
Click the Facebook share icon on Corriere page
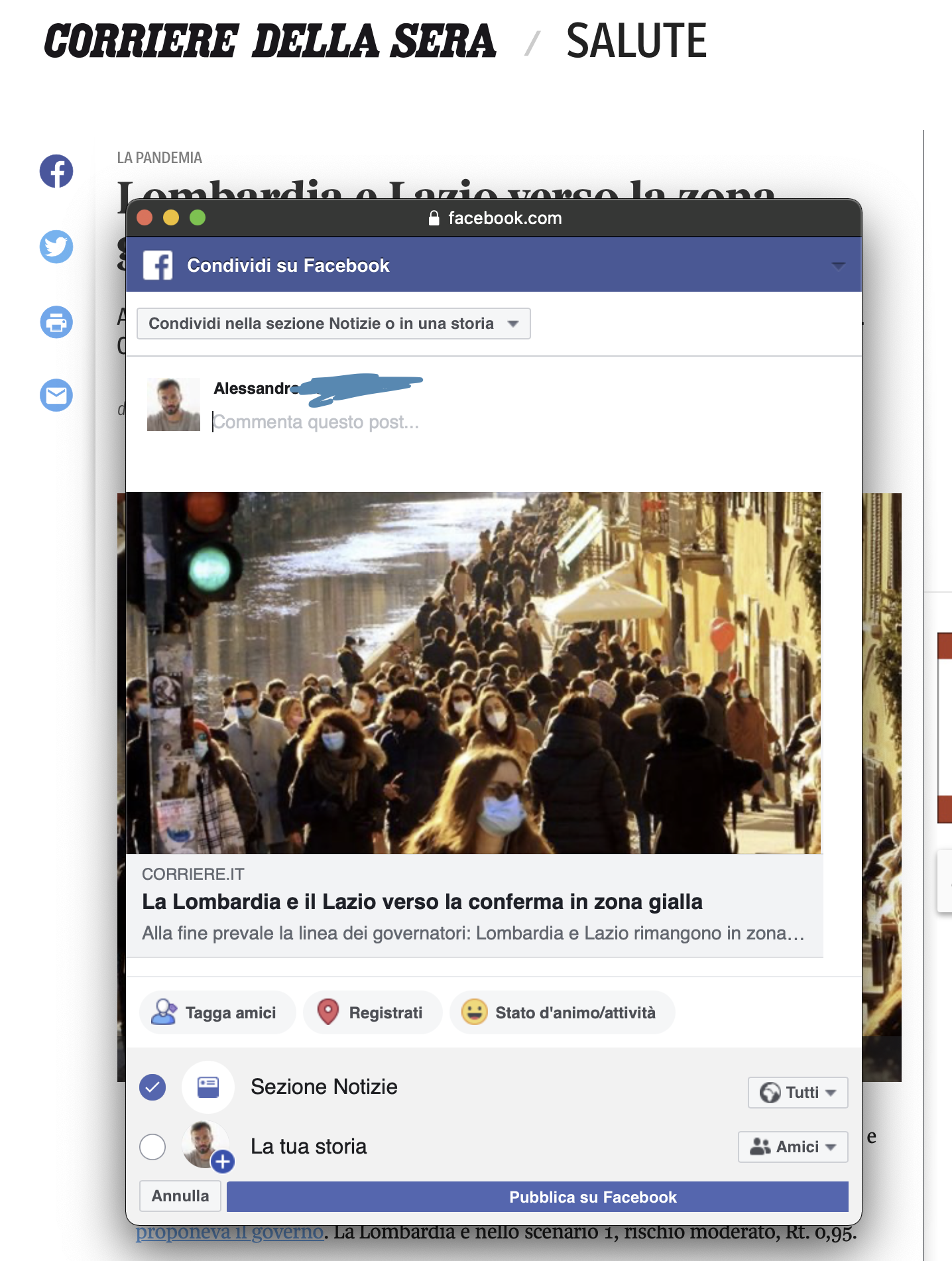56,172
